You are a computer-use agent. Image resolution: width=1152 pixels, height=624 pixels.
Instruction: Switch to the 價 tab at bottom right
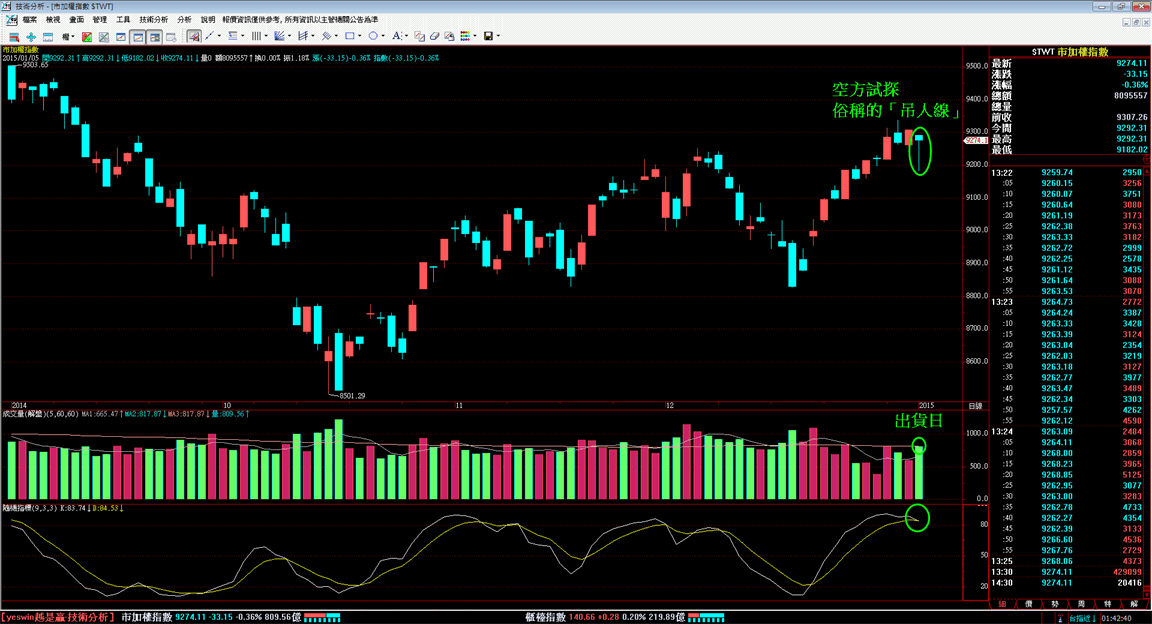click(x=1029, y=603)
